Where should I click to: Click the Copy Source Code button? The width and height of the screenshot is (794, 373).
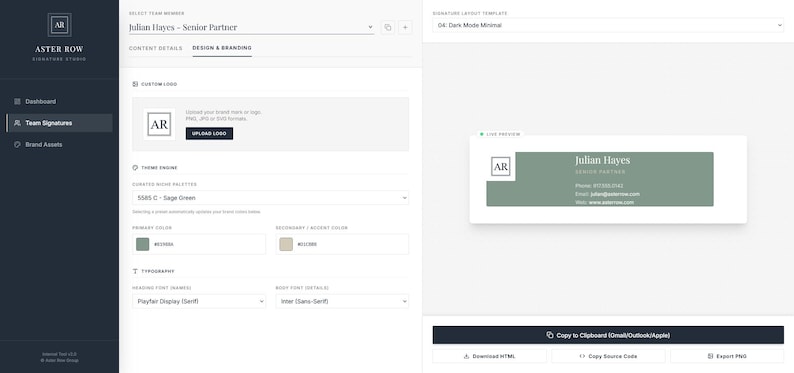608,356
